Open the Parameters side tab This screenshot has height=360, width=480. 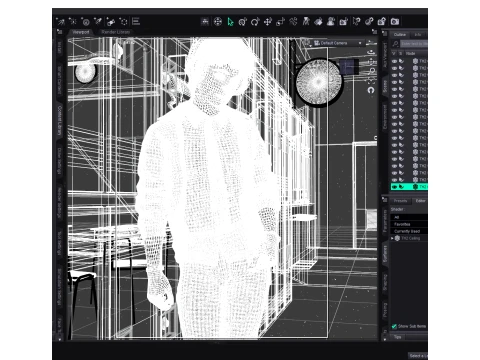(x=385, y=221)
